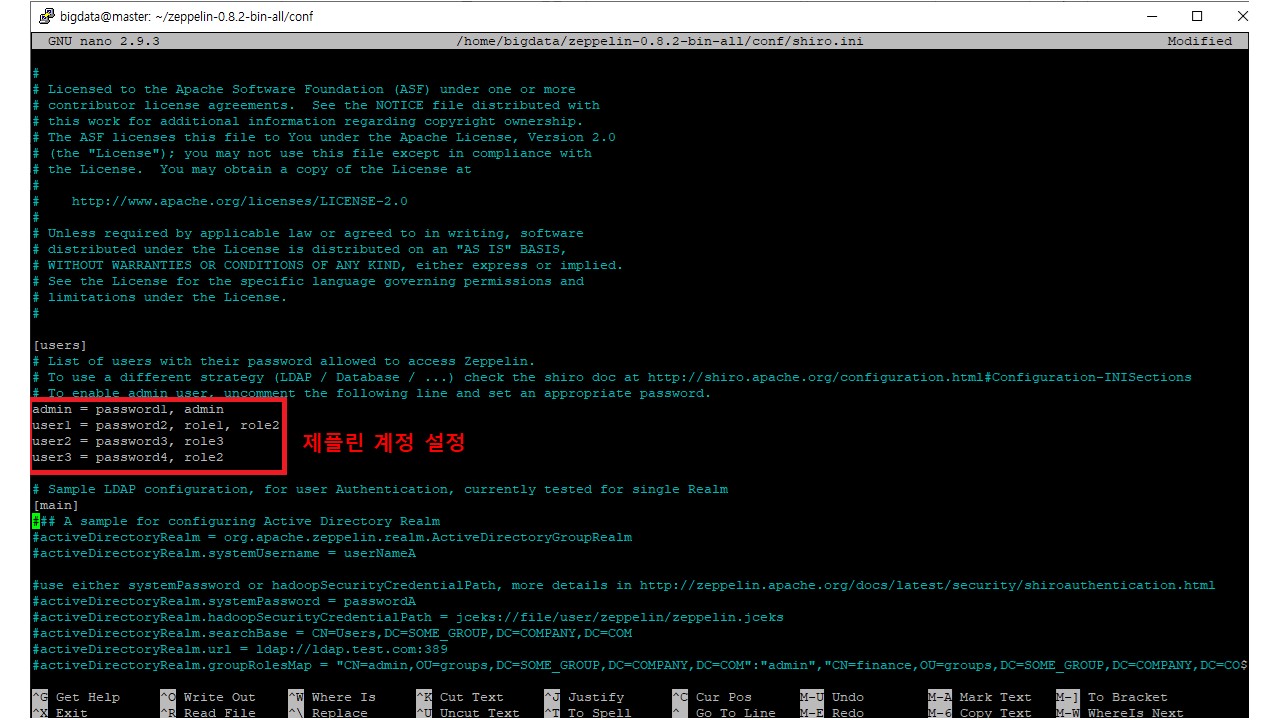
Task: Click the hadoopSecurityCredentialPath jceks line
Action: pos(408,617)
